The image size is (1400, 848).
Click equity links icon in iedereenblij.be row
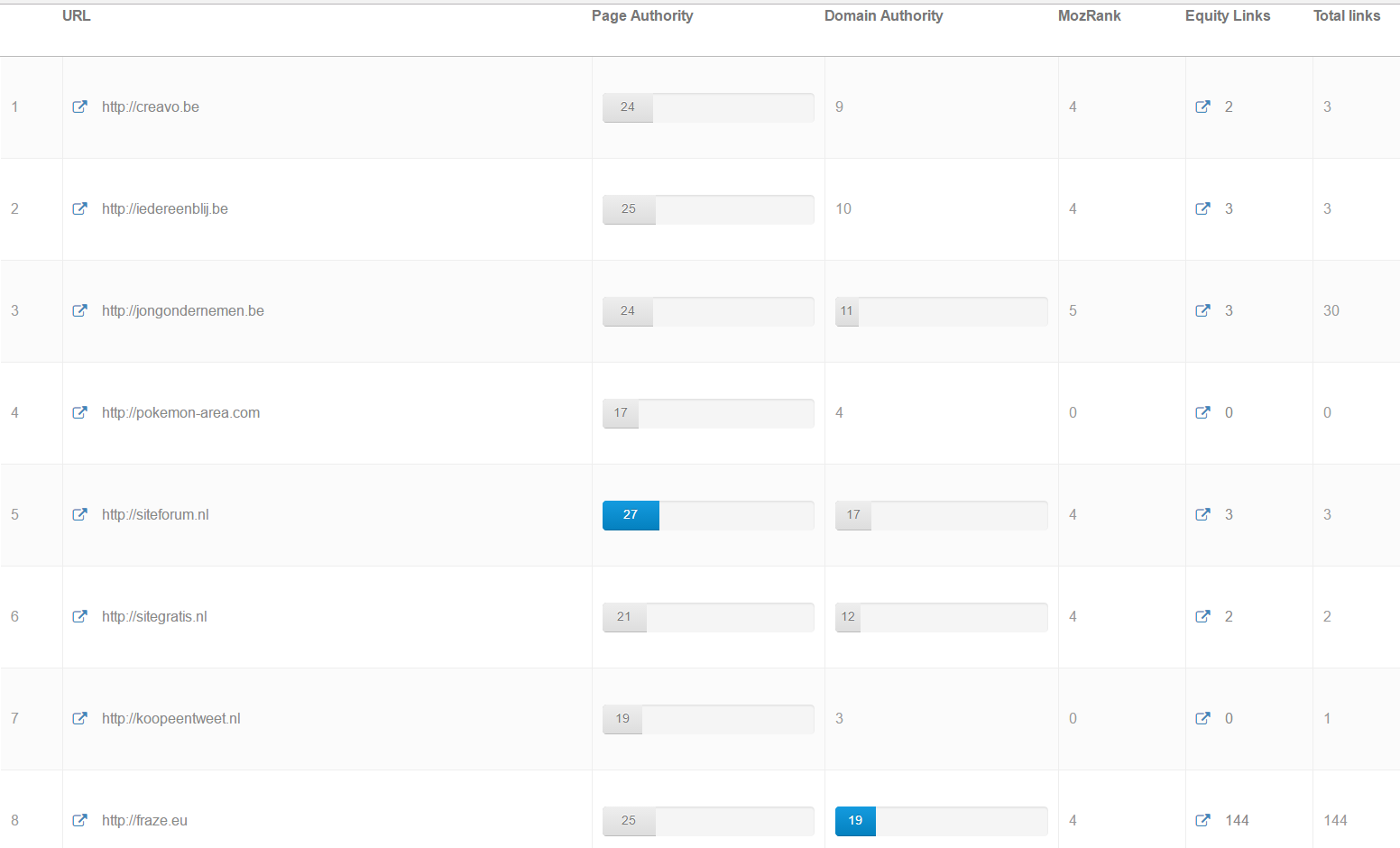tap(1202, 208)
